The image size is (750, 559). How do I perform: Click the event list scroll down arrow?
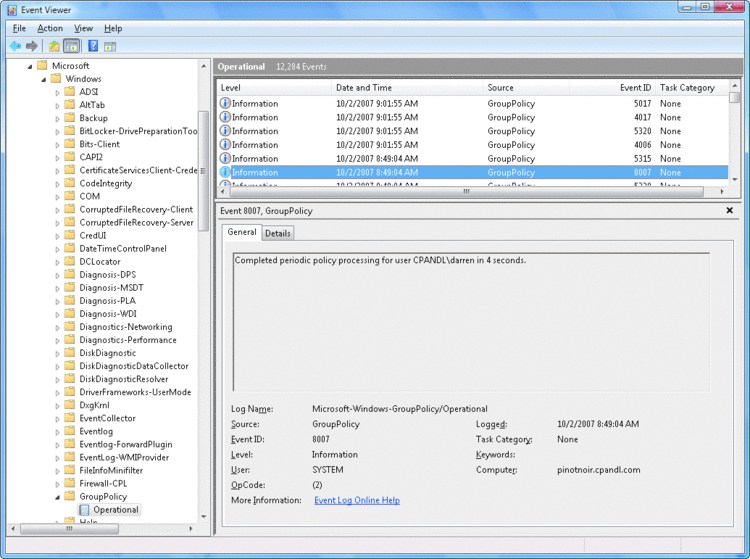tap(734, 179)
